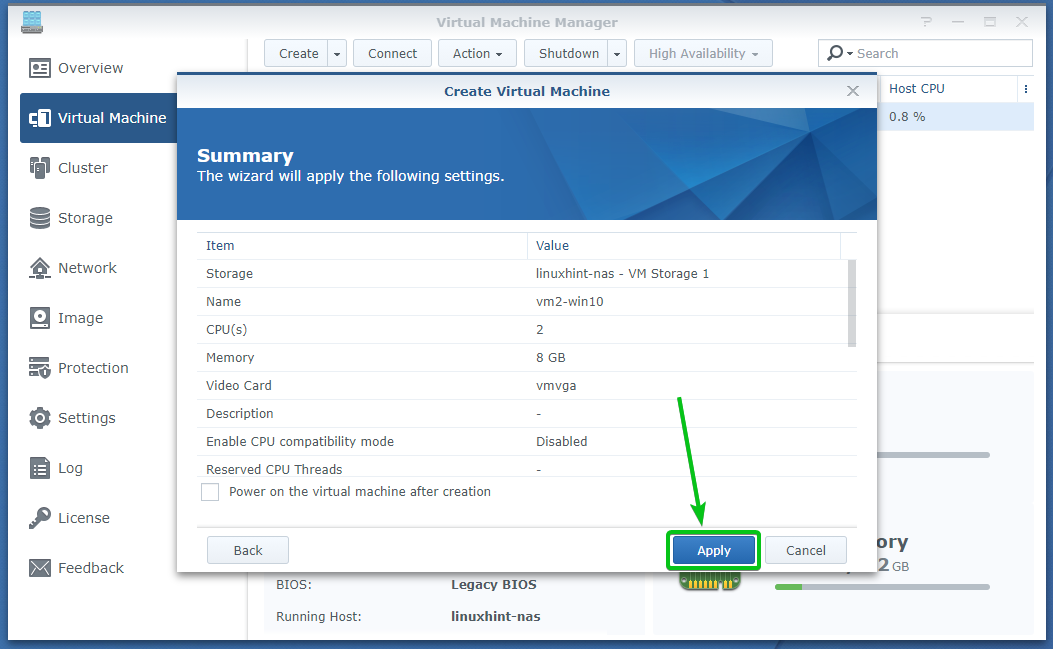Click the Legacy BIOS value
The height and width of the screenshot is (649, 1053).
(494, 585)
